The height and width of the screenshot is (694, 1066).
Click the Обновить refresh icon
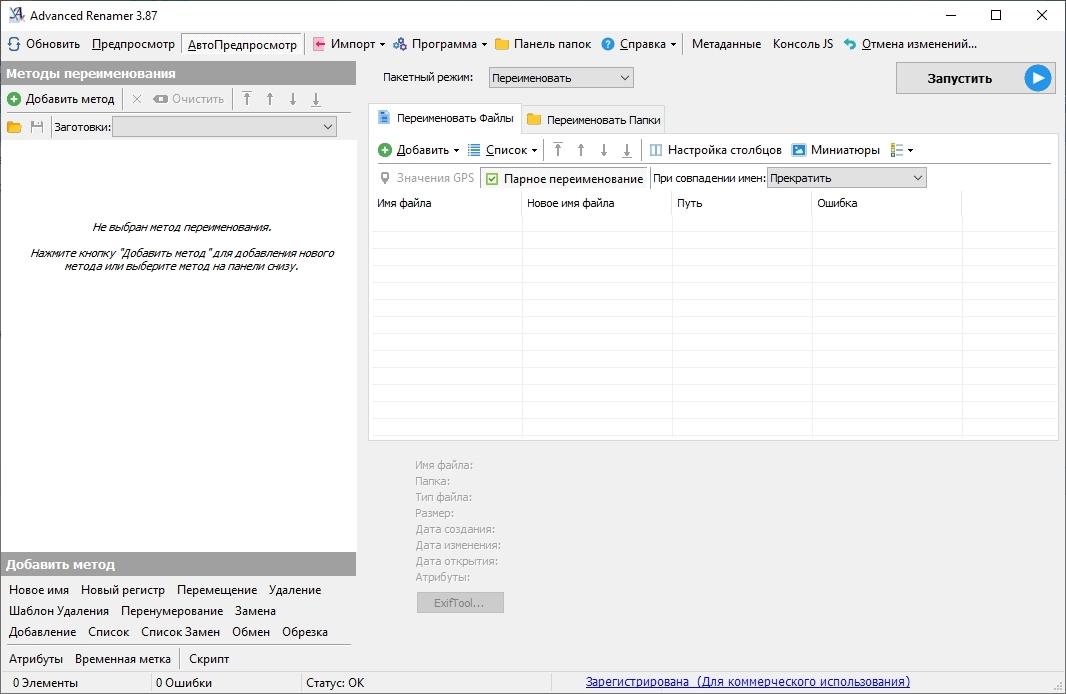14,44
